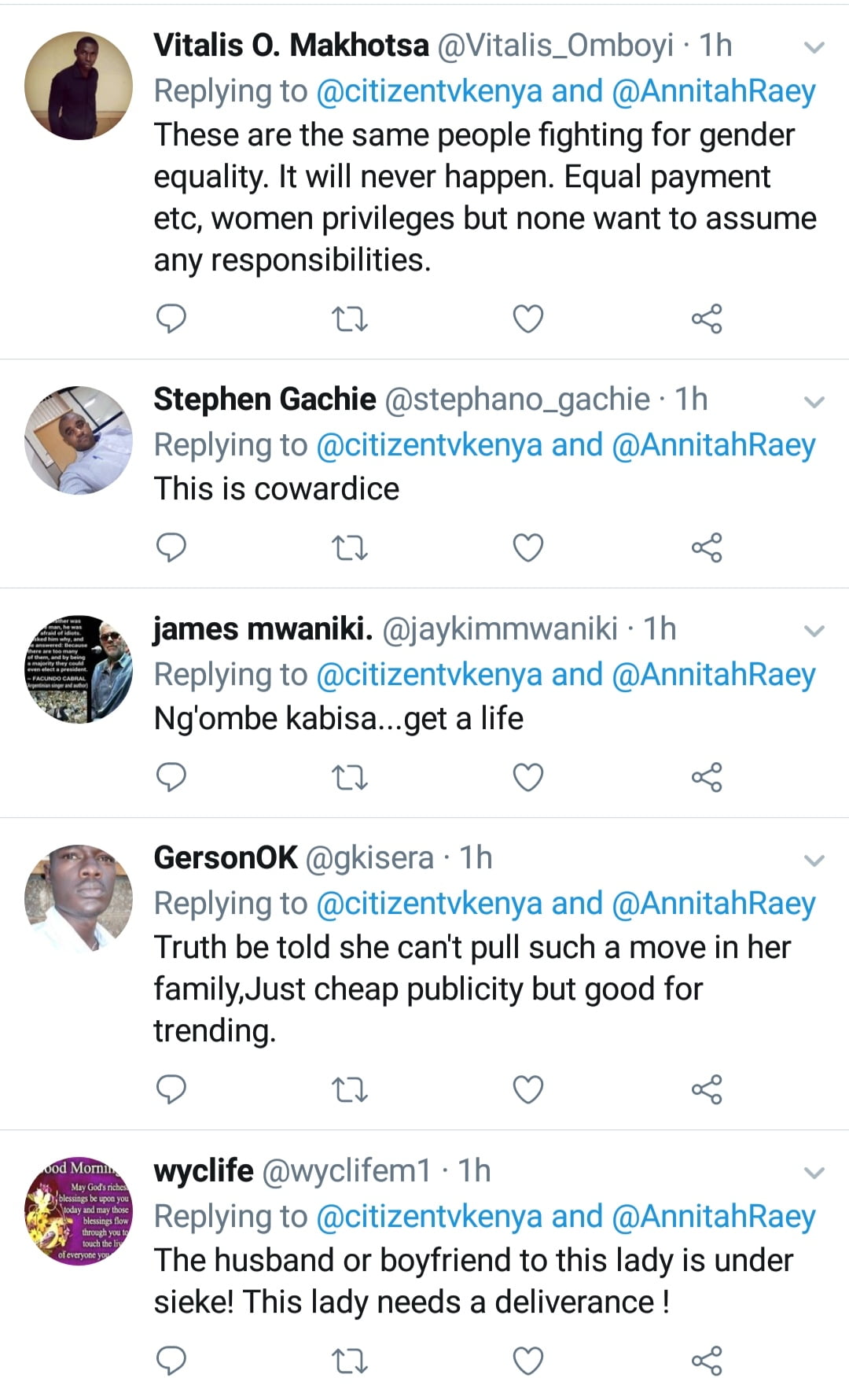
Task: Open Vitalis O. Makhotsa's profile picture
Action: (79, 86)
